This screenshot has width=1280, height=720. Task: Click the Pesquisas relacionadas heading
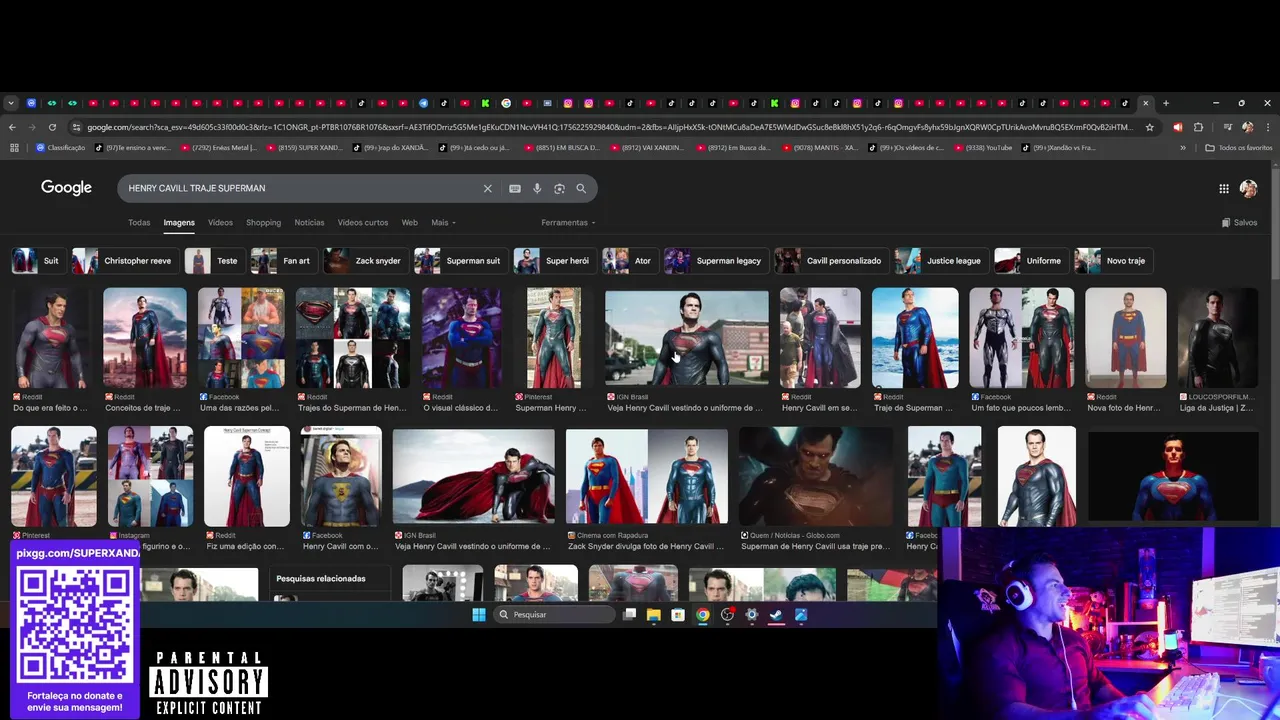[321, 578]
